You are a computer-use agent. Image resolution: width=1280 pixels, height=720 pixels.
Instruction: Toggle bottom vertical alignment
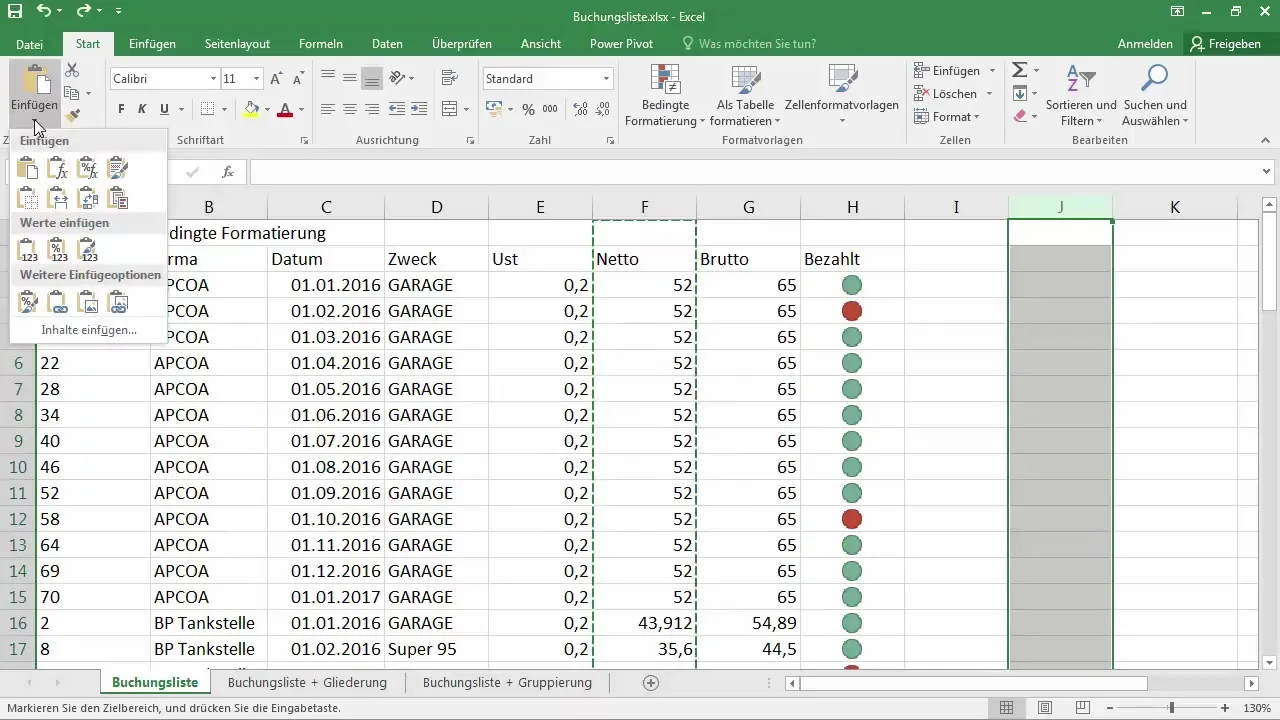[372, 78]
